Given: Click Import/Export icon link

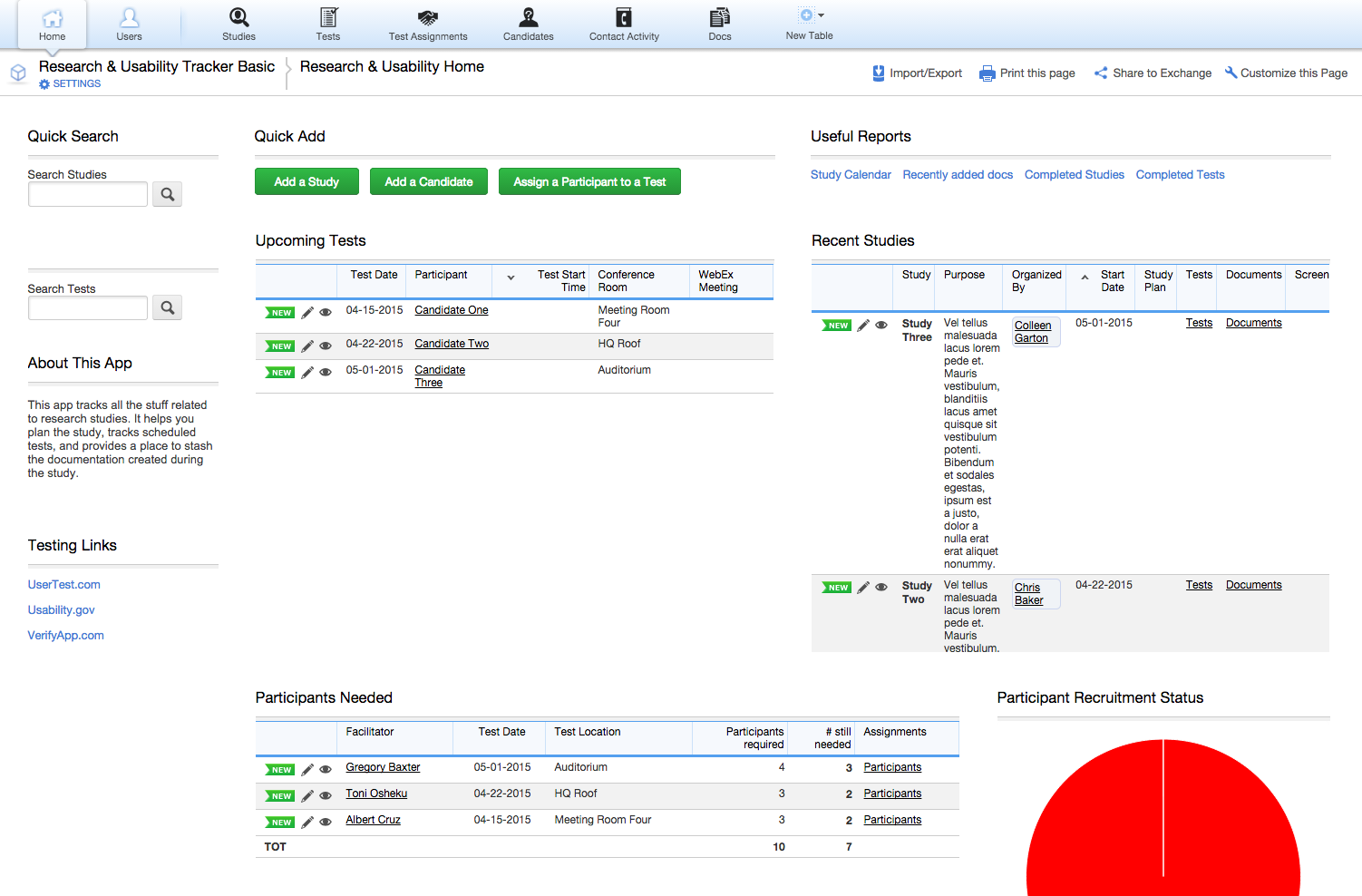Looking at the screenshot, I should click(x=917, y=73).
